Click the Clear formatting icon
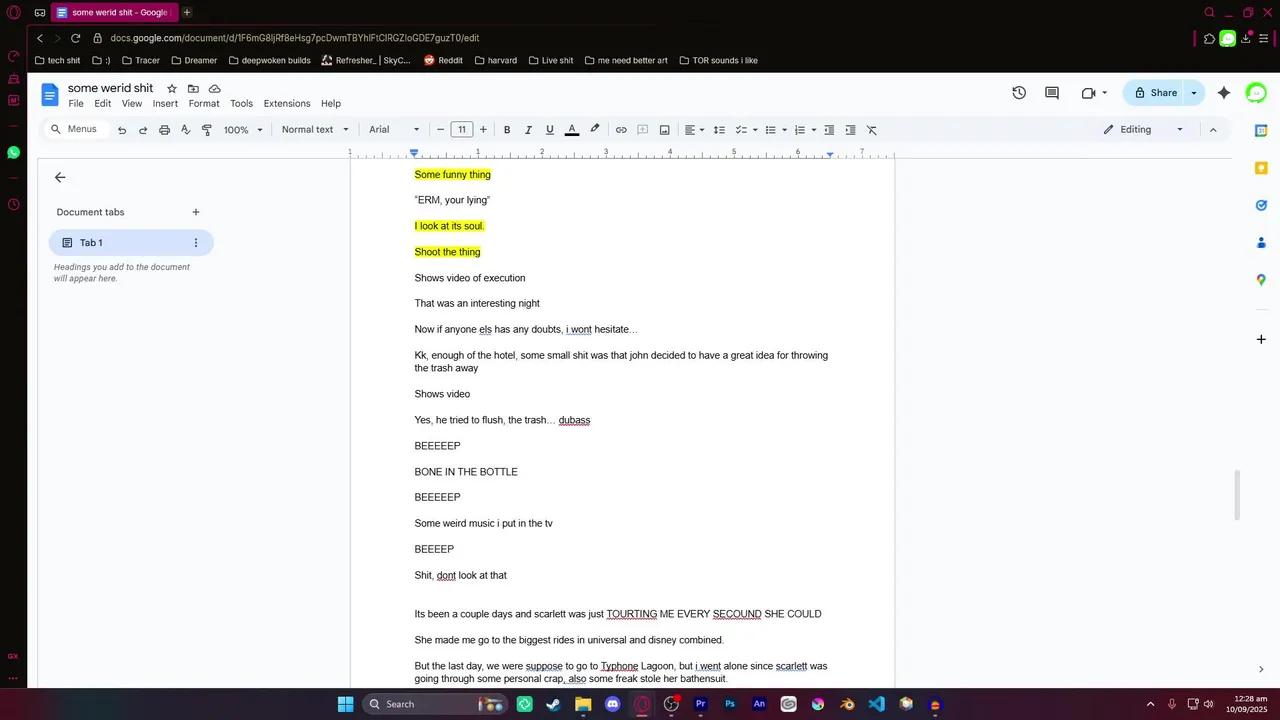Viewport: 1280px width, 720px height. pos(871,130)
